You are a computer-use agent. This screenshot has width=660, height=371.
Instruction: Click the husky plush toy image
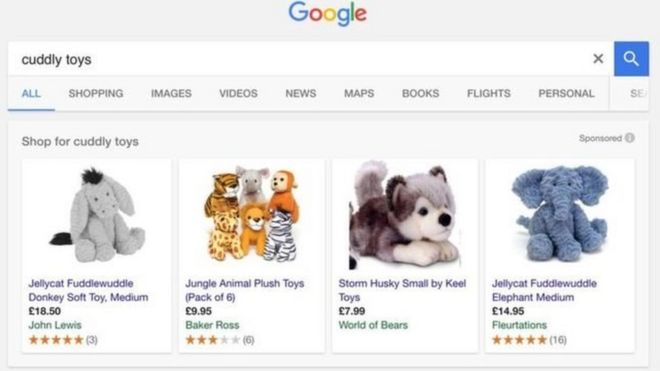[x=405, y=215]
